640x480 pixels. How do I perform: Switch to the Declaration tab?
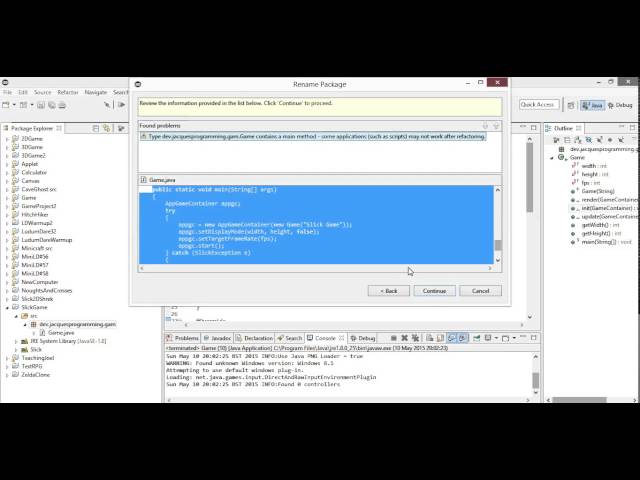[x=254, y=338]
